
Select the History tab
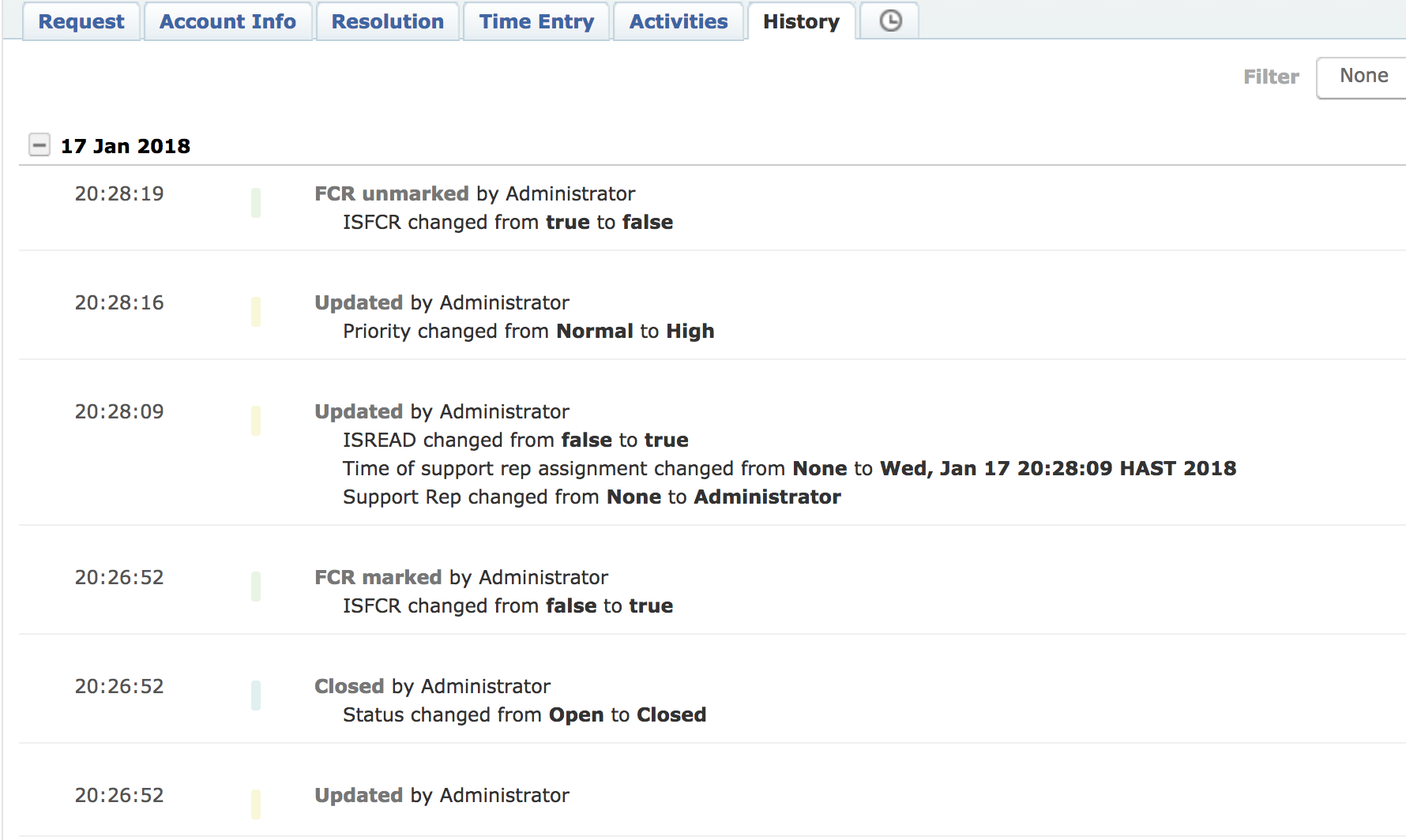point(801,21)
